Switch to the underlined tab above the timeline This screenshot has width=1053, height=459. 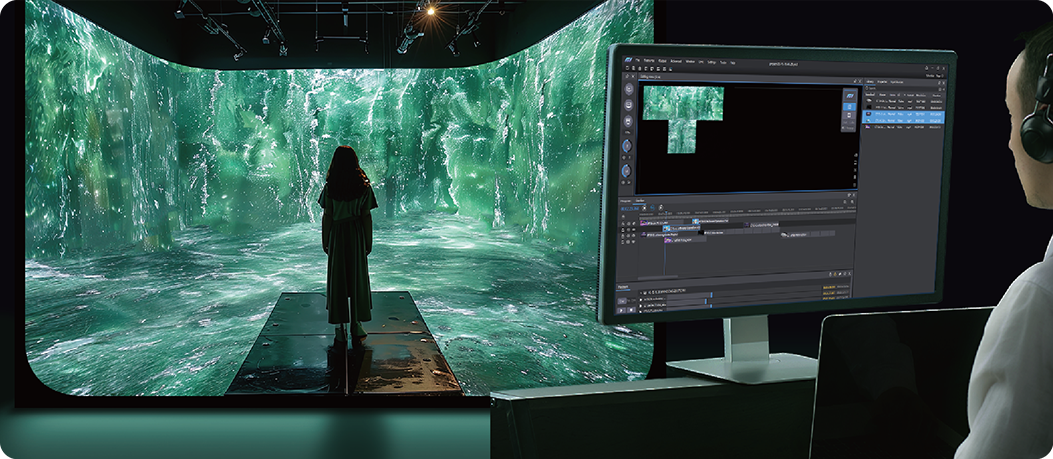[x=640, y=201]
